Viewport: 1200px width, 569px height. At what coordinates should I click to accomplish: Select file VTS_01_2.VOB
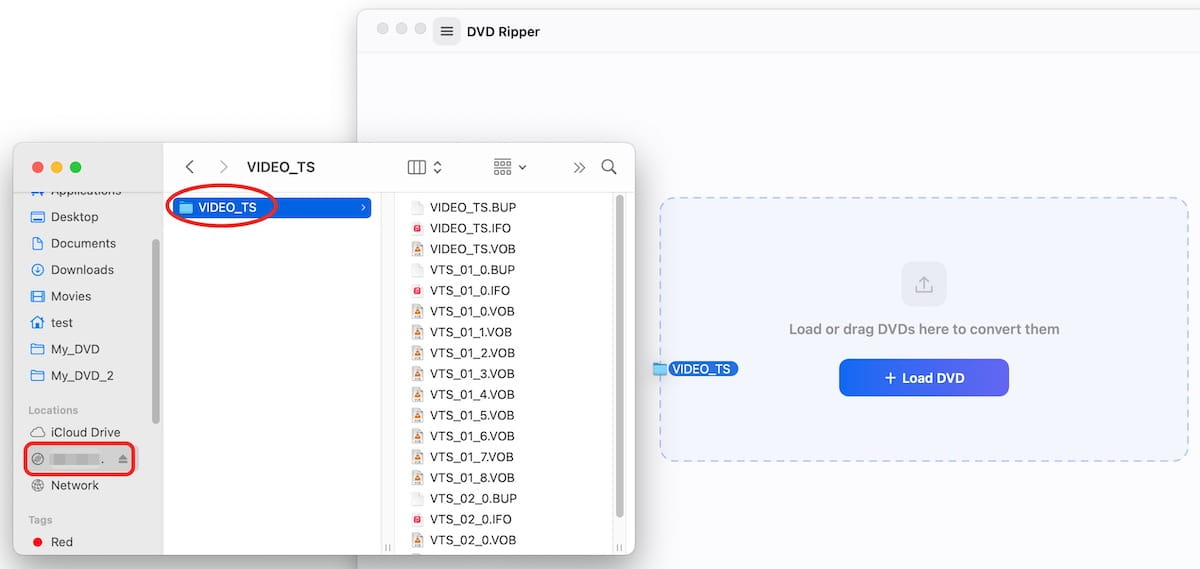(x=472, y=353)
